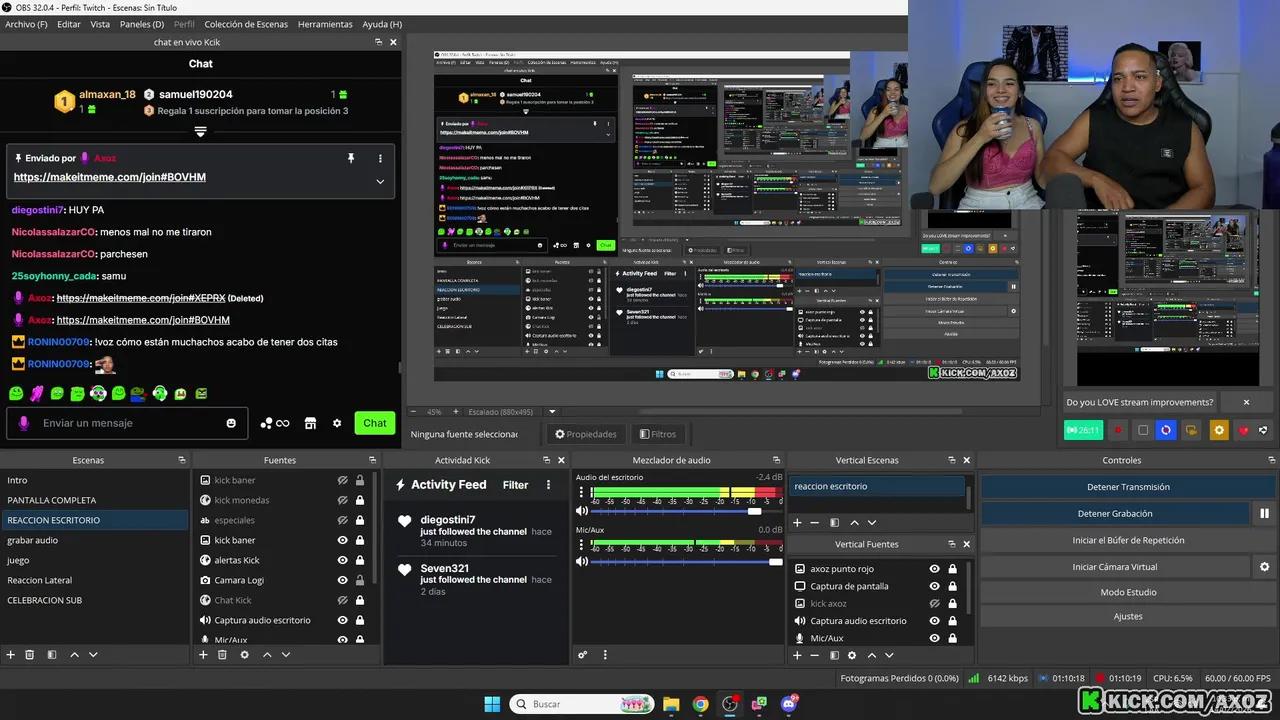Open Colección de Escenas menu
1280x720 pixels.
pyautogui.click(x=246, y=24)
